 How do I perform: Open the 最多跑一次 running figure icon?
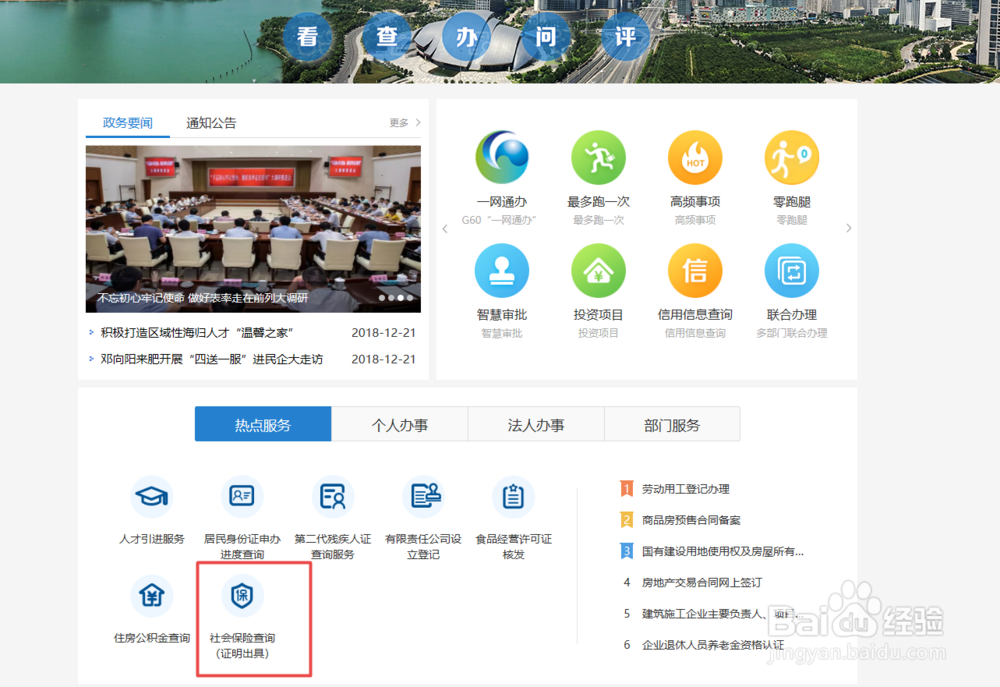tap(598, 157)
